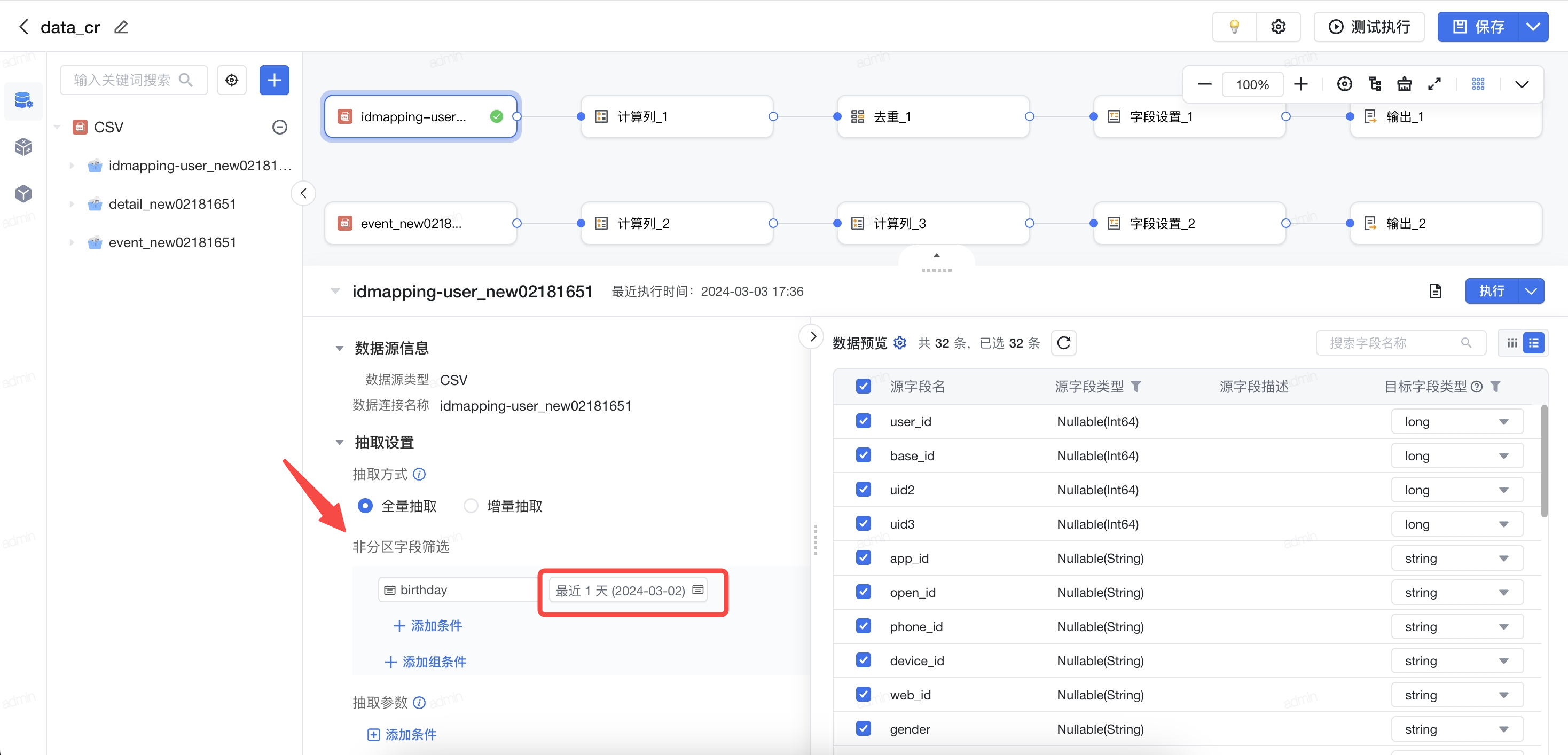Open the plain cube sidebar icon
Viewport: 1568px width, 755px height.
click(x=23, y=193)
